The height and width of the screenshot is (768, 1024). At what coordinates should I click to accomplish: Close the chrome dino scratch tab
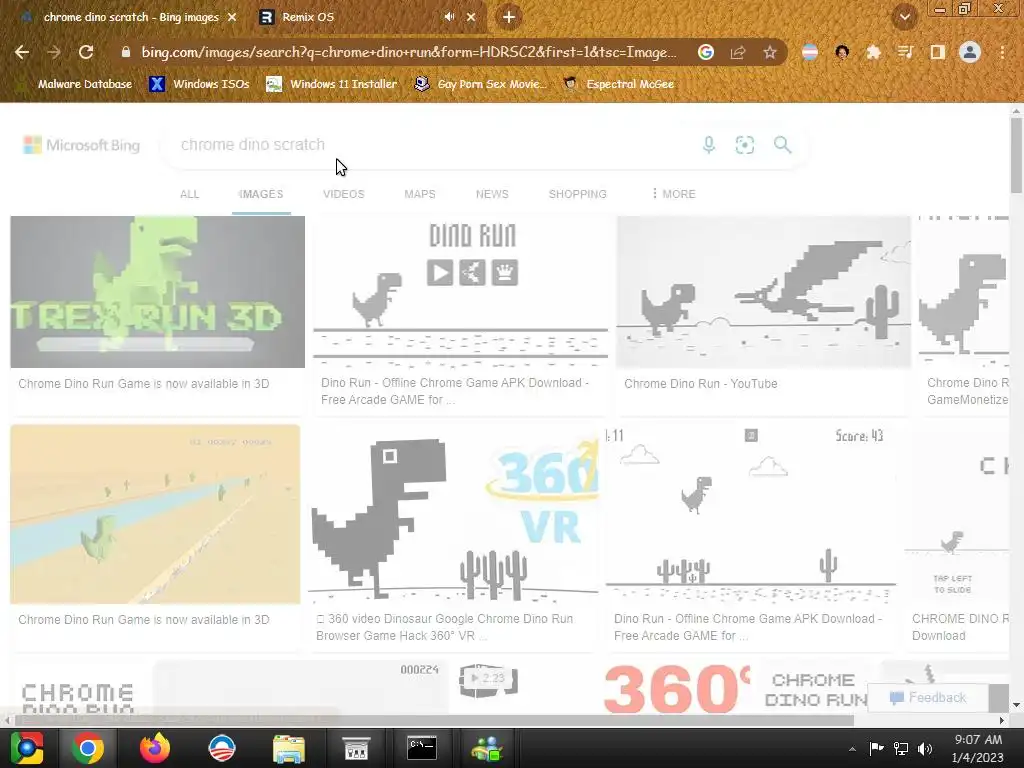click(232, 17)
